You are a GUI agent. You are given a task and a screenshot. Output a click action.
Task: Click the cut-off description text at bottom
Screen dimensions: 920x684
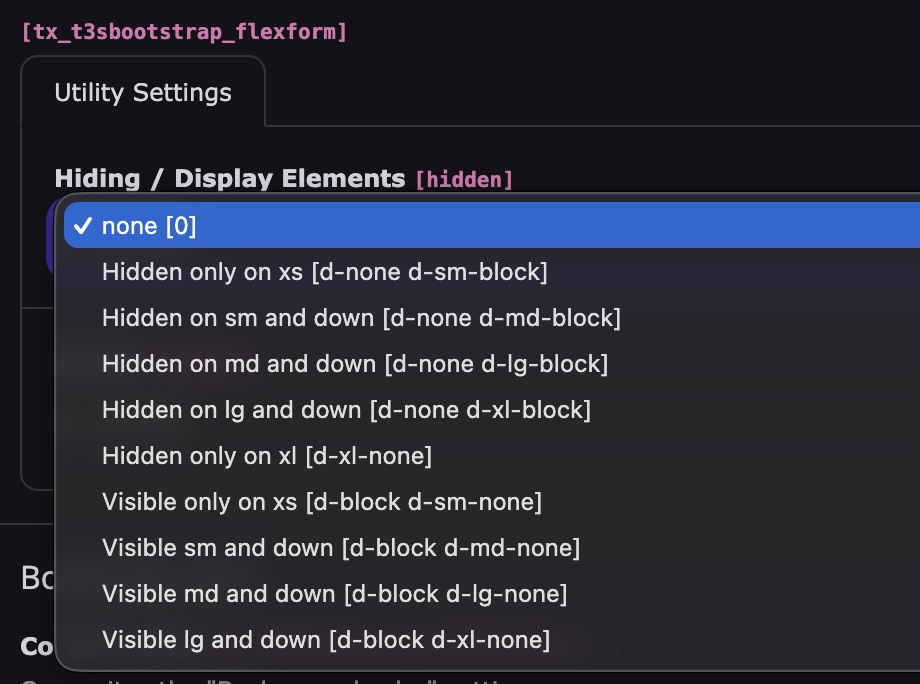pos(35,681)
